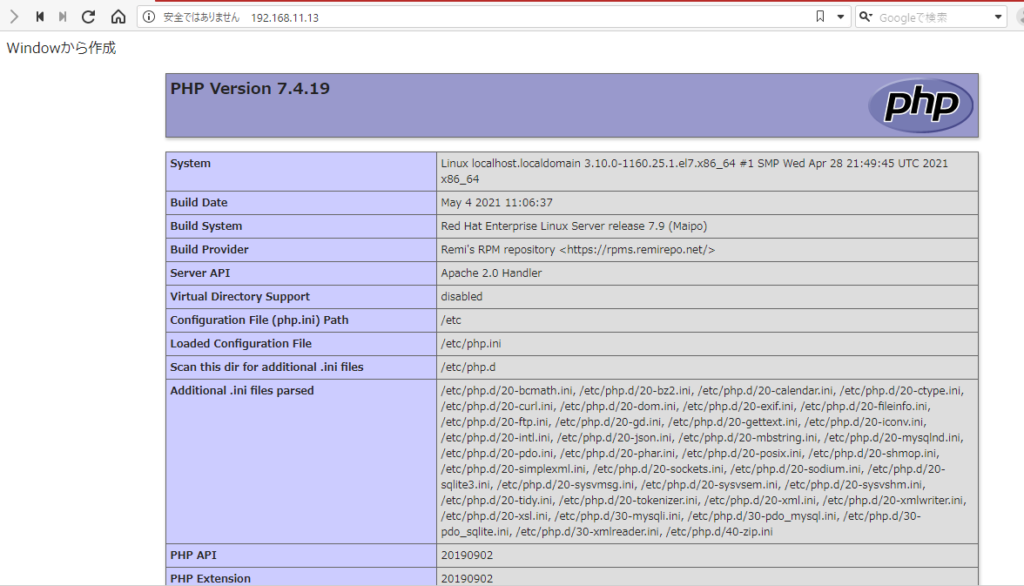Click the search magnifier engine icon
This screenshot has width=1024, height=586.
pos(866,17)
